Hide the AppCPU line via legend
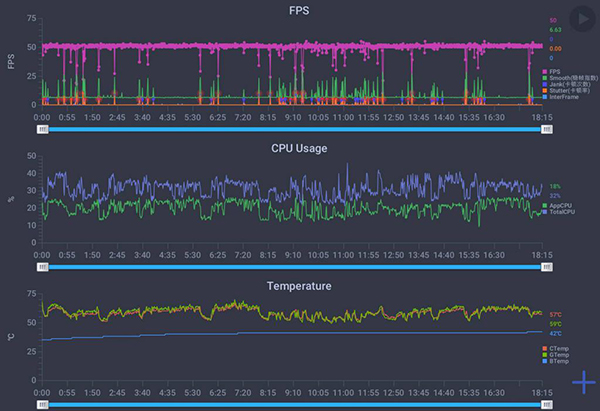Screen dimensions: 600x411 [559, 205]
